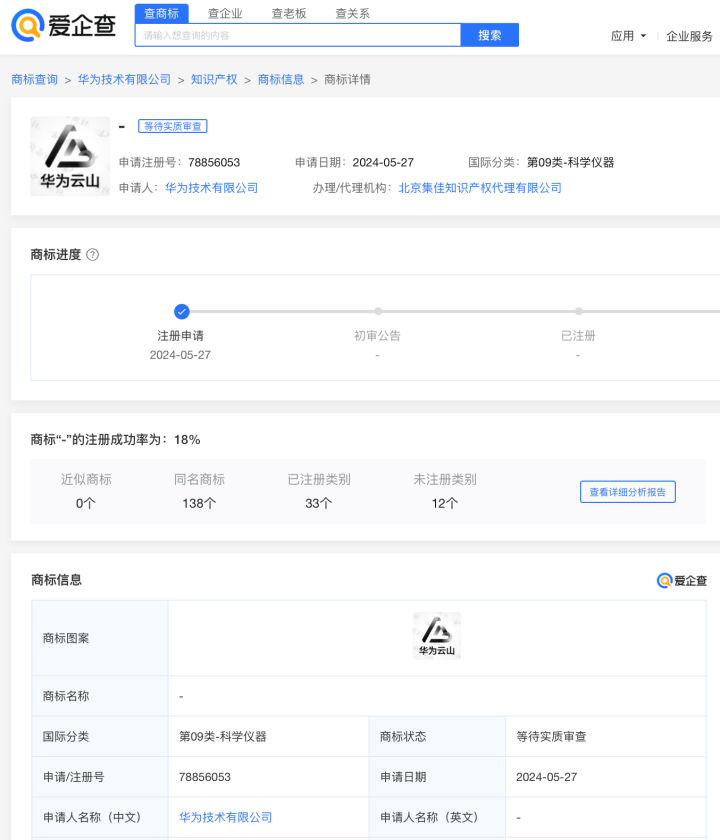Screen dimensions: 720x840
Task: Open 华为技术有限公司 link in table
Action: coord(226,818)
